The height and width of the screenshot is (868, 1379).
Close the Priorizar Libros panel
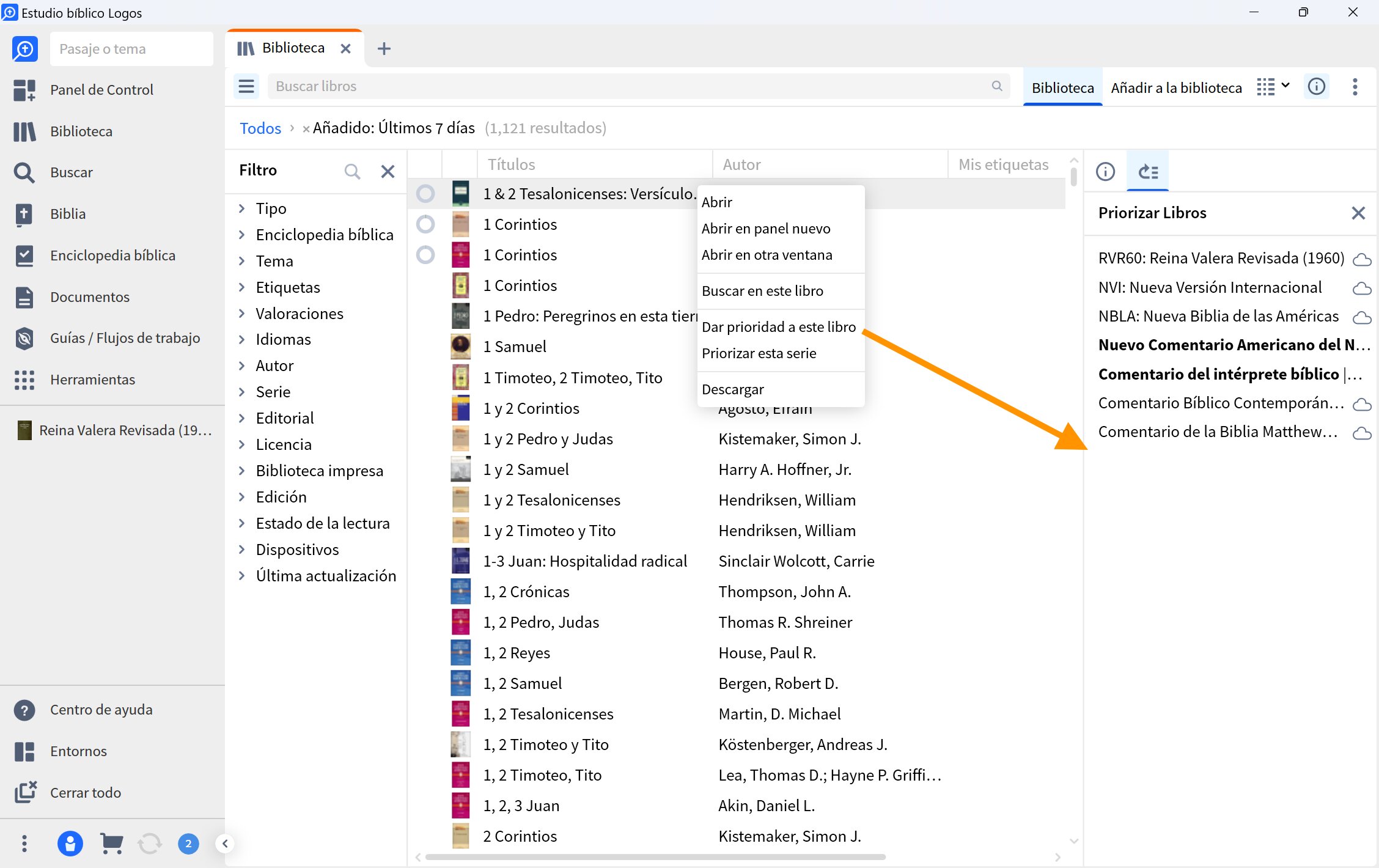[1358, 213]
